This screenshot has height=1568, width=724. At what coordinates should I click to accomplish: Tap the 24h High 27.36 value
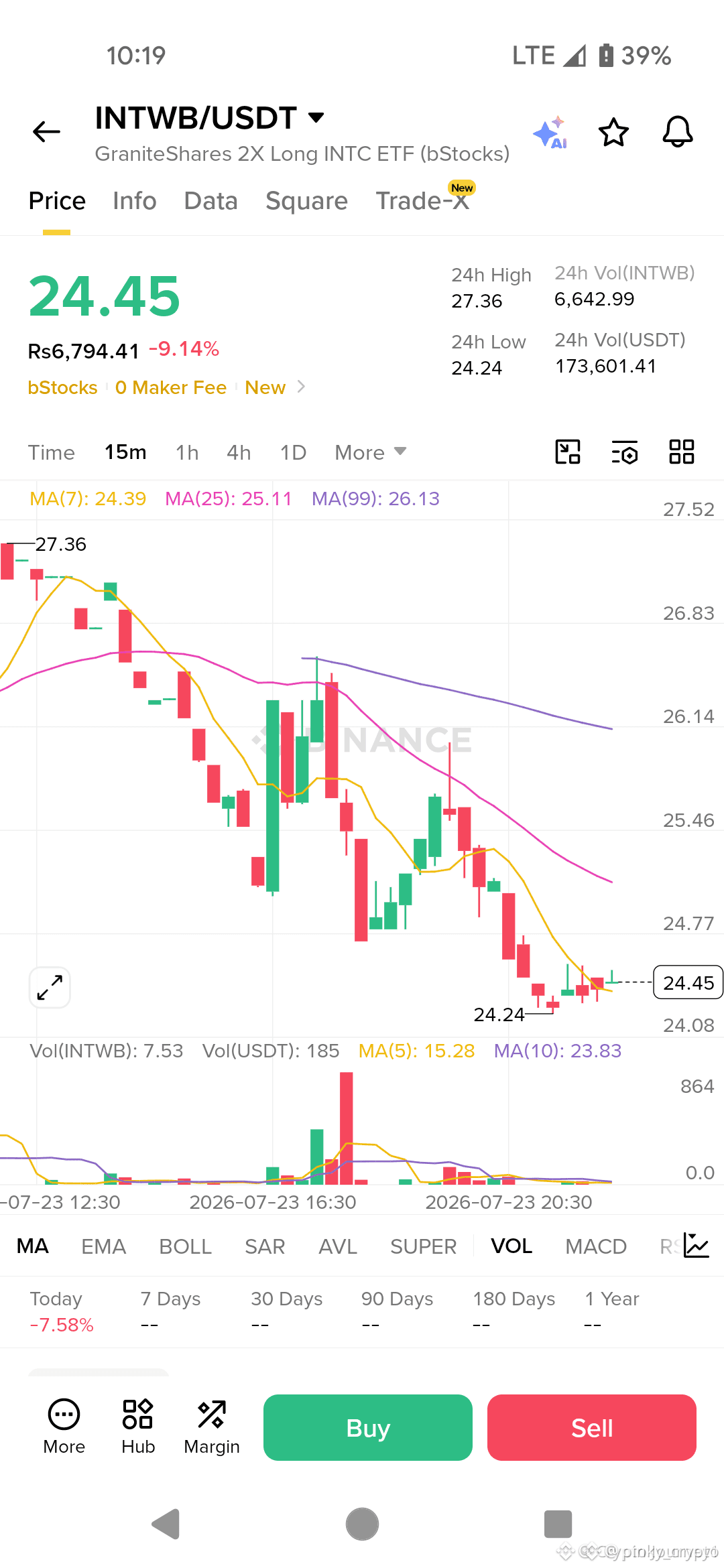477,301
